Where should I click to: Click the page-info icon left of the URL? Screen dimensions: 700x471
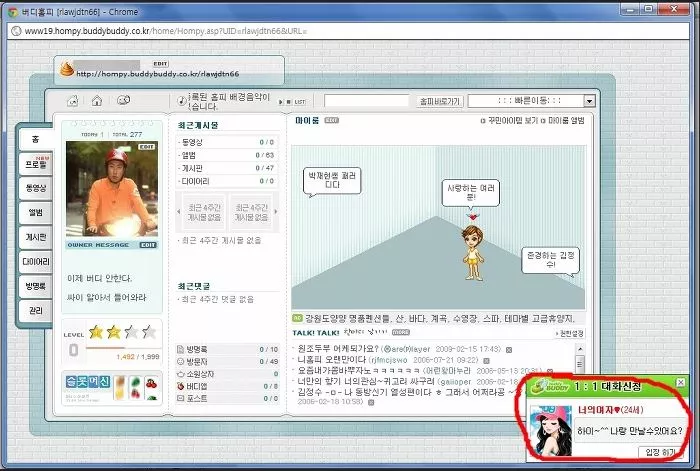point(16,31)
